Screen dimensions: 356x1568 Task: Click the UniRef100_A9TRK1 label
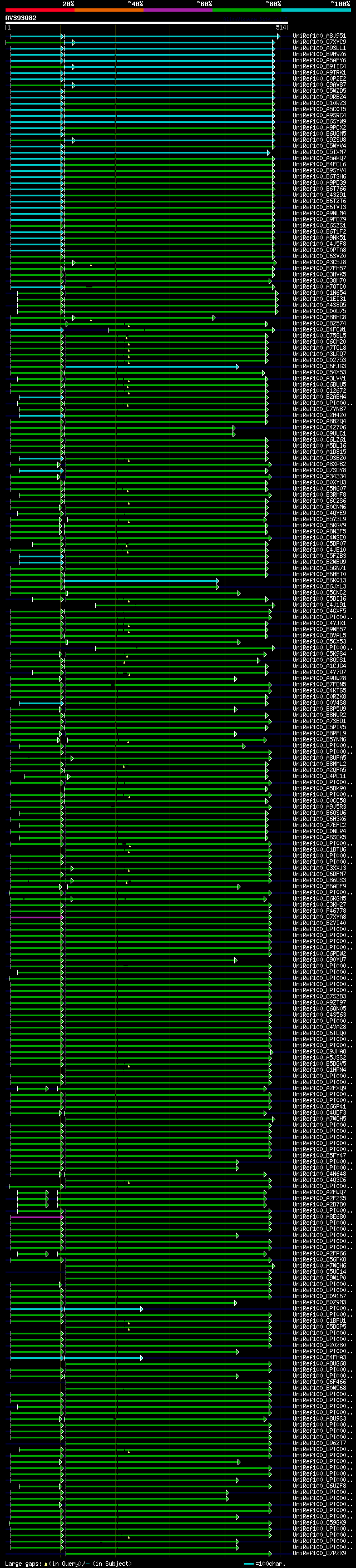319,72
